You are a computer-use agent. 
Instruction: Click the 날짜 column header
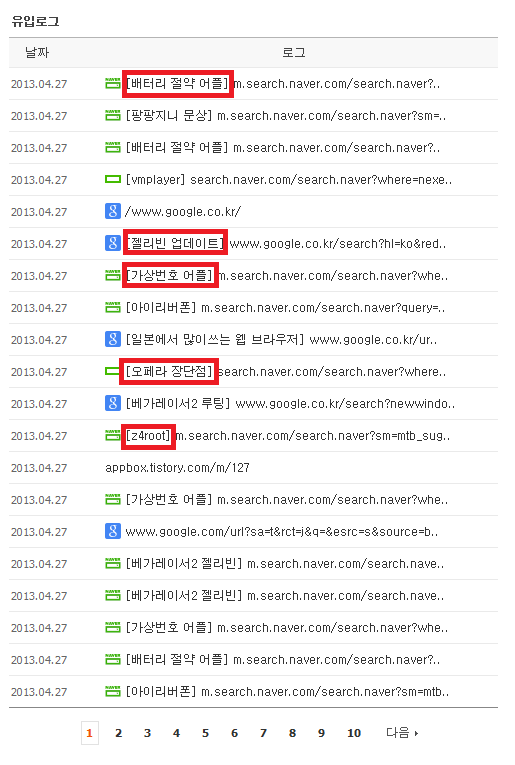[37, 52]
